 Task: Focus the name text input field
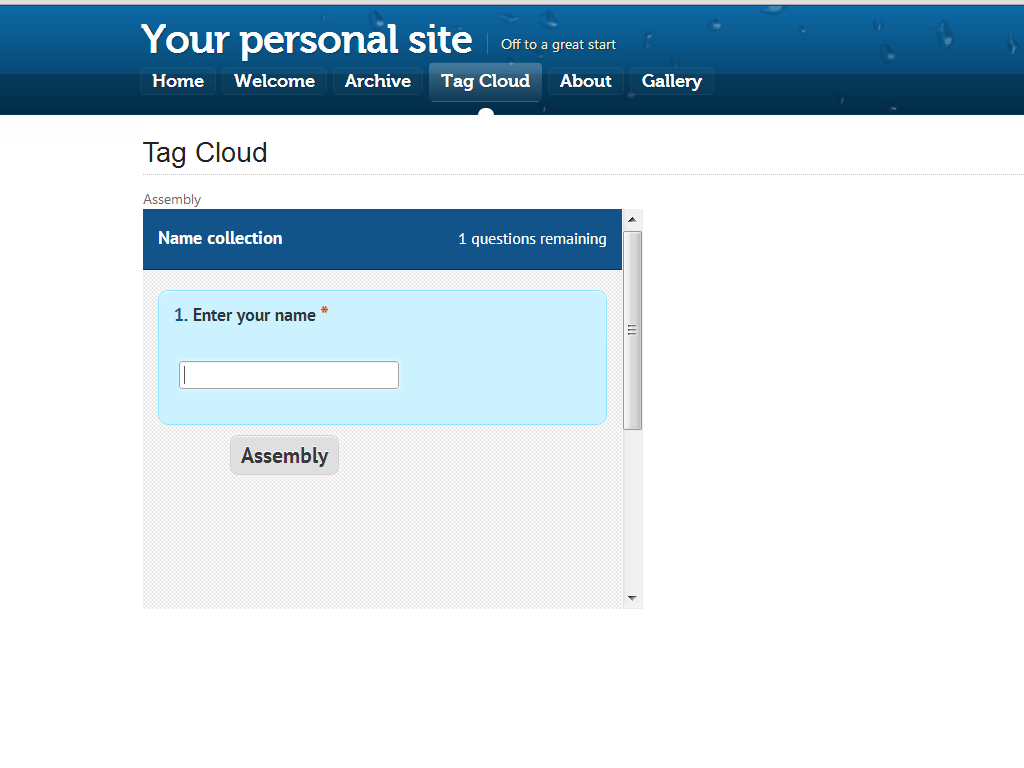pyautogui.click(x=289, y=375)
